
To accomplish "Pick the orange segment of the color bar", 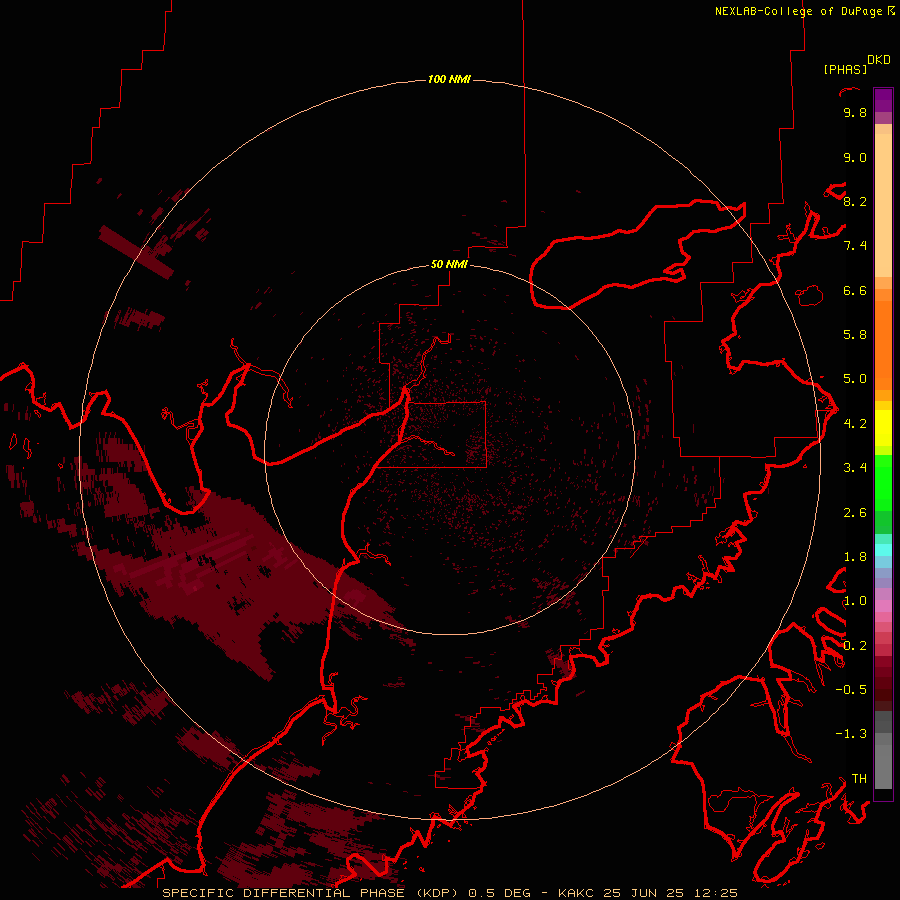I will [883, 344].
